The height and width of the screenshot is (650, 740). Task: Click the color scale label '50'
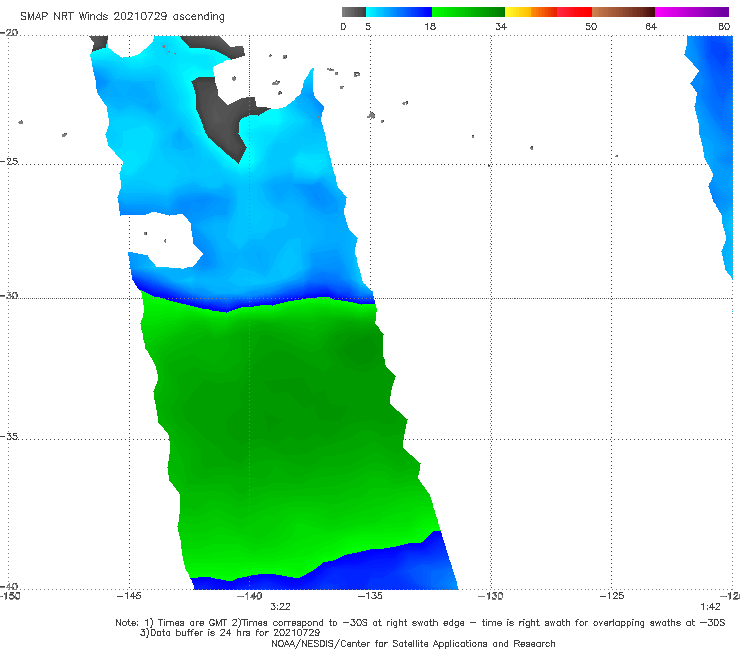[x=591, y=26]
